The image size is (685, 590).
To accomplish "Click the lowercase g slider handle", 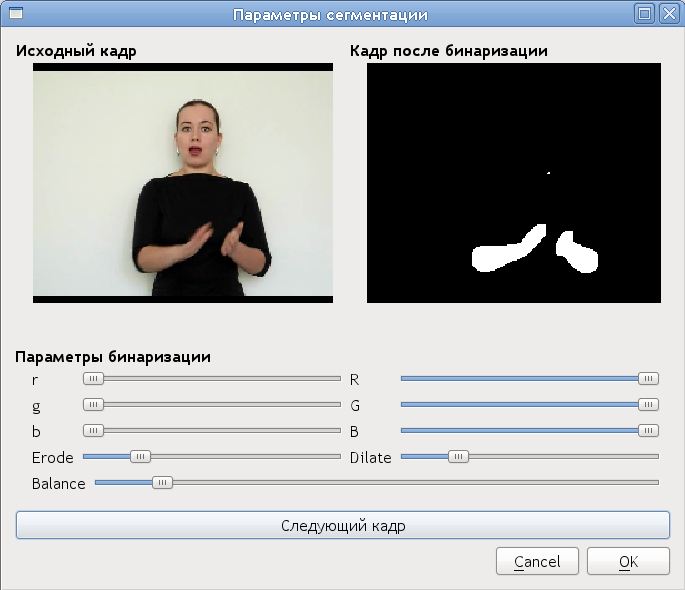I will coord(93,405).
